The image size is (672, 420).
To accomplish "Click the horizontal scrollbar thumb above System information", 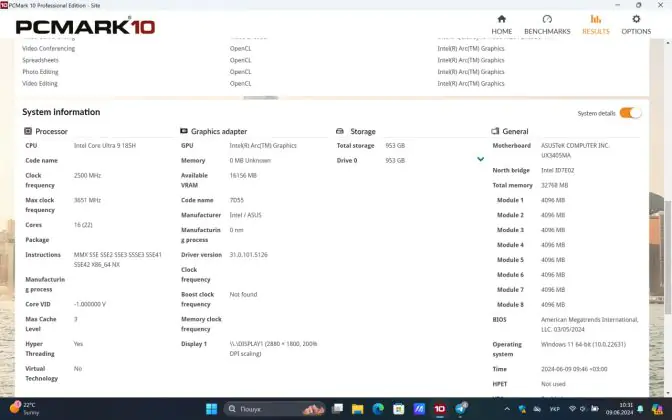I will (261, 98).
